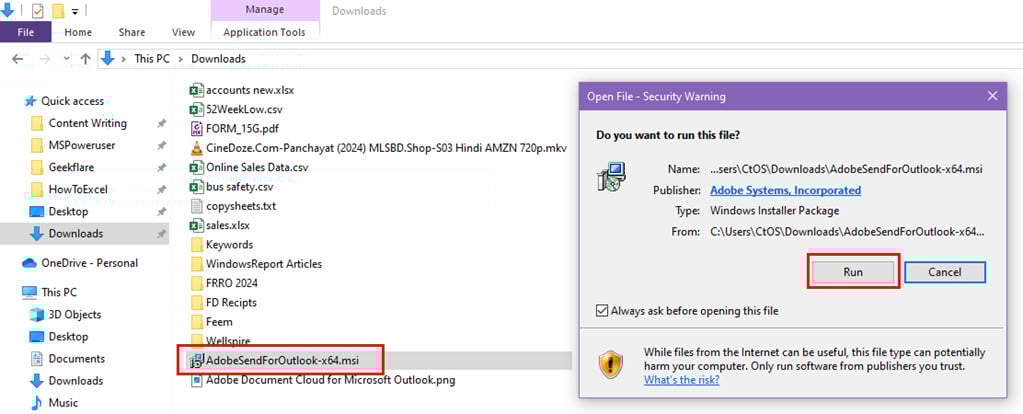Click the VLC cone icon of the mkv file
Screen dimensions: 1023x414
[196, 148]
